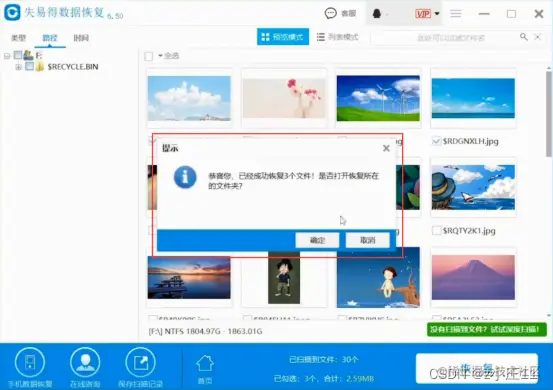Open the wind turbines thumbnail

(x=378, y=98)
